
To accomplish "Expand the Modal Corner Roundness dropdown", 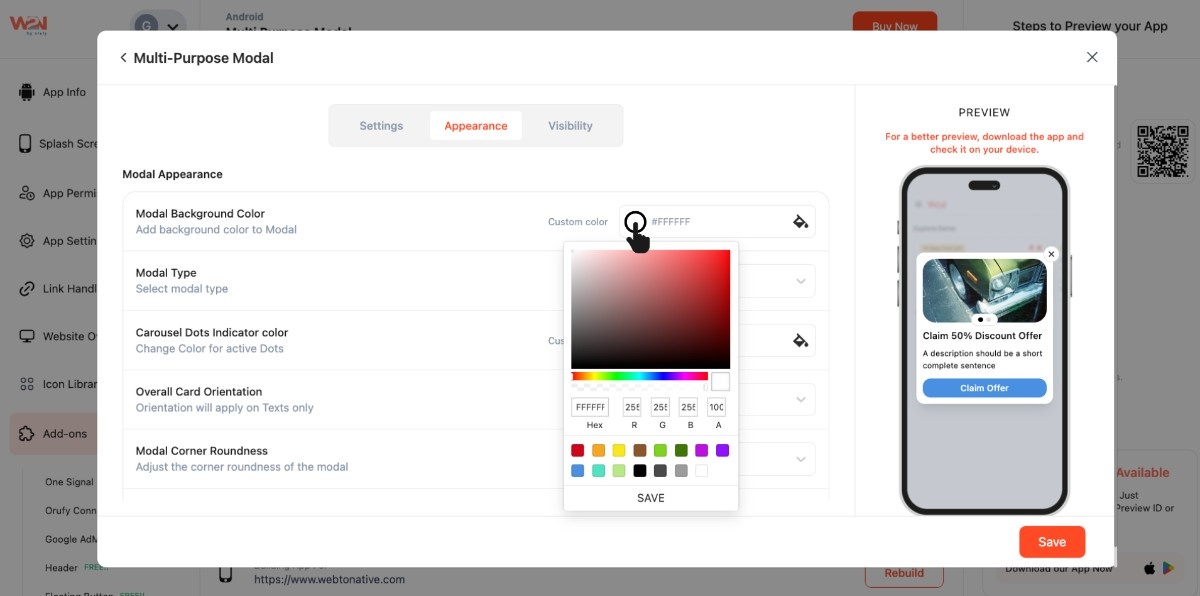I will [800, 459].
